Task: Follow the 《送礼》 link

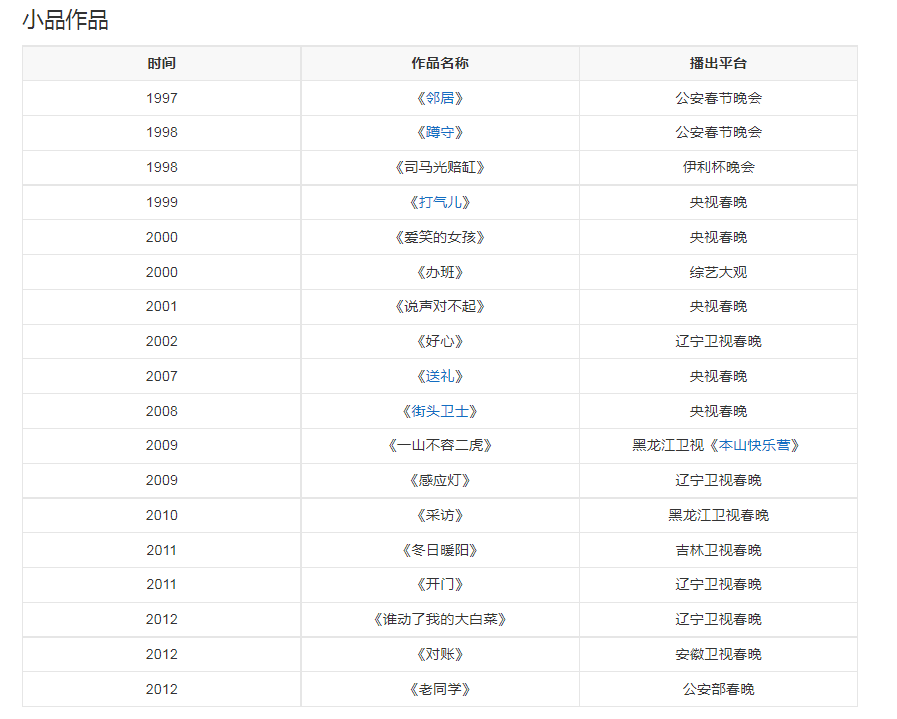Action: click(439, 376)
